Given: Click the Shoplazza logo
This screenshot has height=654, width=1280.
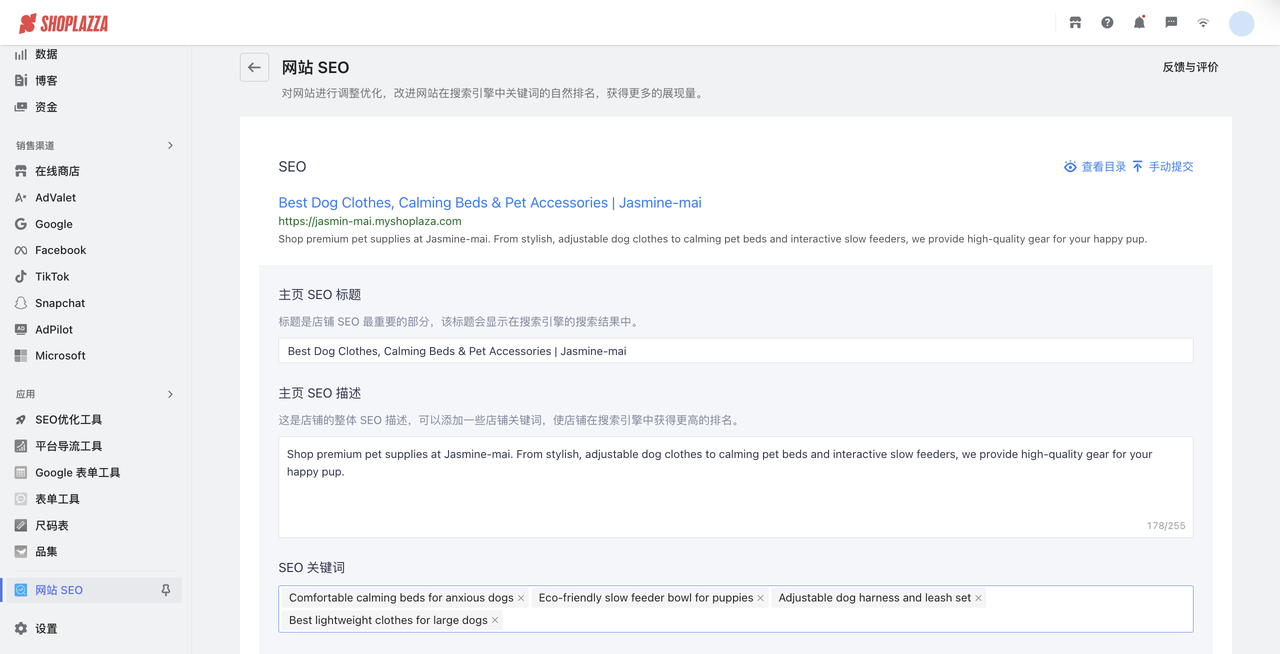Looking at the screenshot, I should click(x=63, y=23).
